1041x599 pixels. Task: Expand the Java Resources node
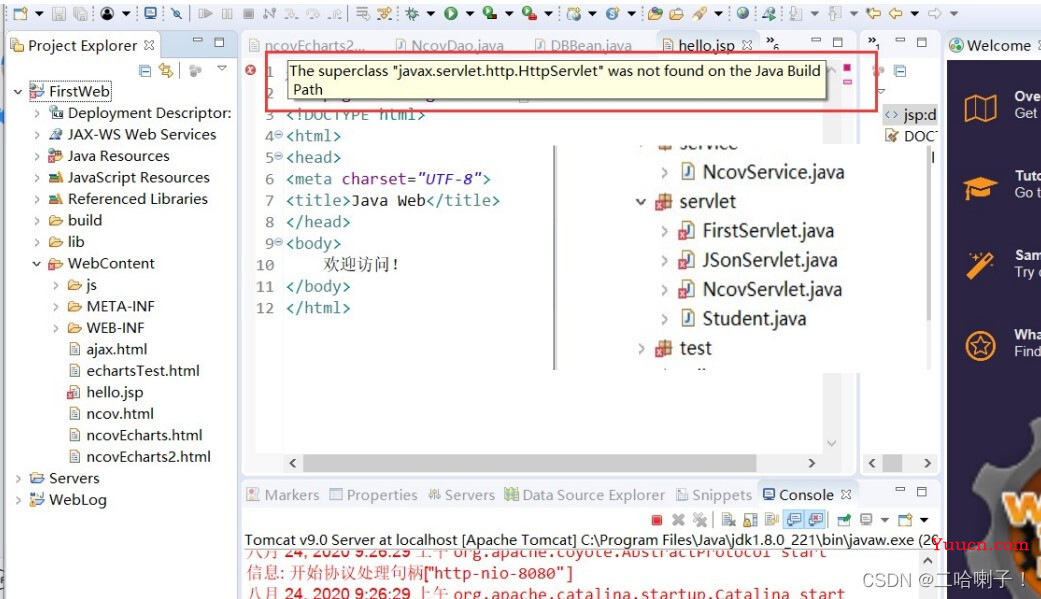[x=37, y=156]
